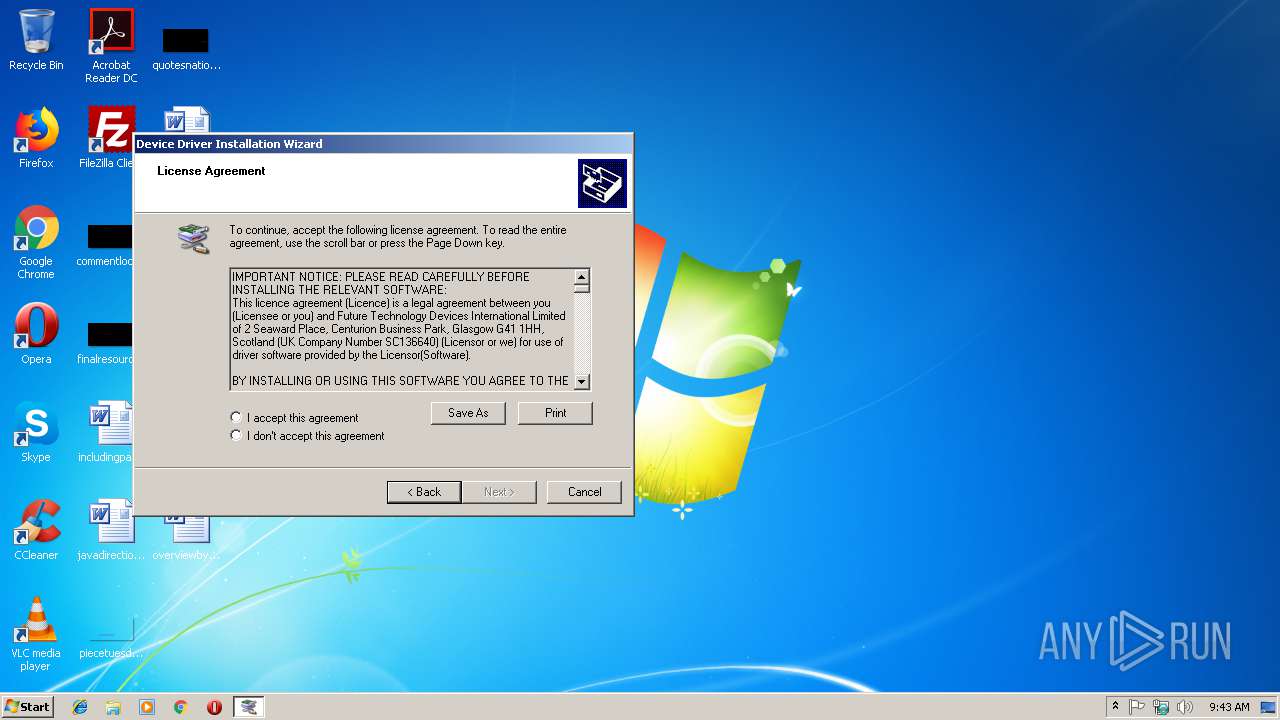
Task: Click the Print button
Action: pos(555,413)
